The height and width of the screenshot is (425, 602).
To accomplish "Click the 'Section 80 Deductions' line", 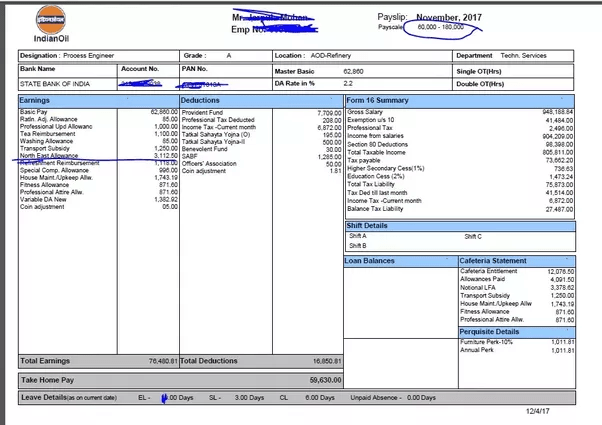I will [460, 144].
